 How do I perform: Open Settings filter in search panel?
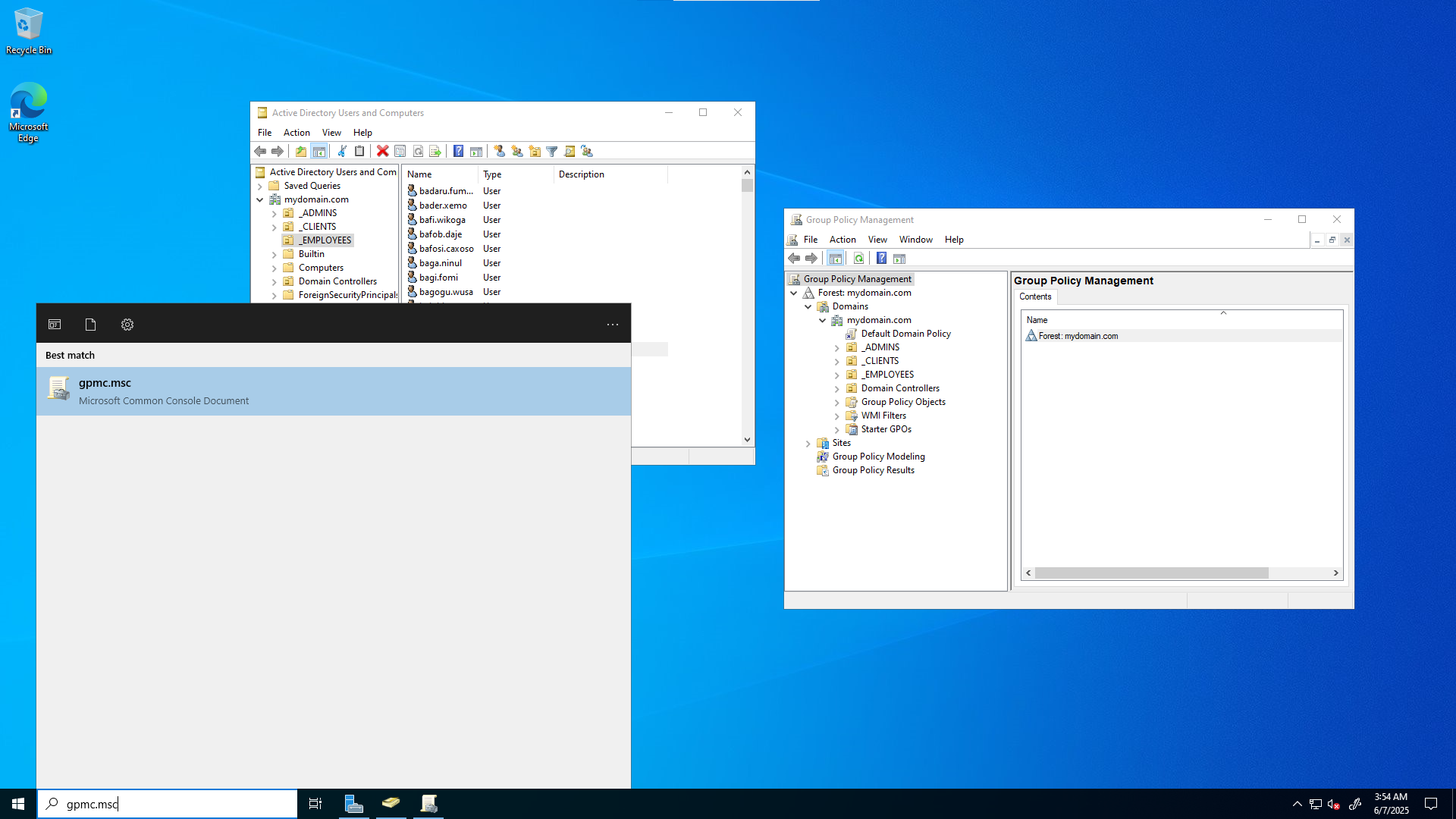pos(127,325)
